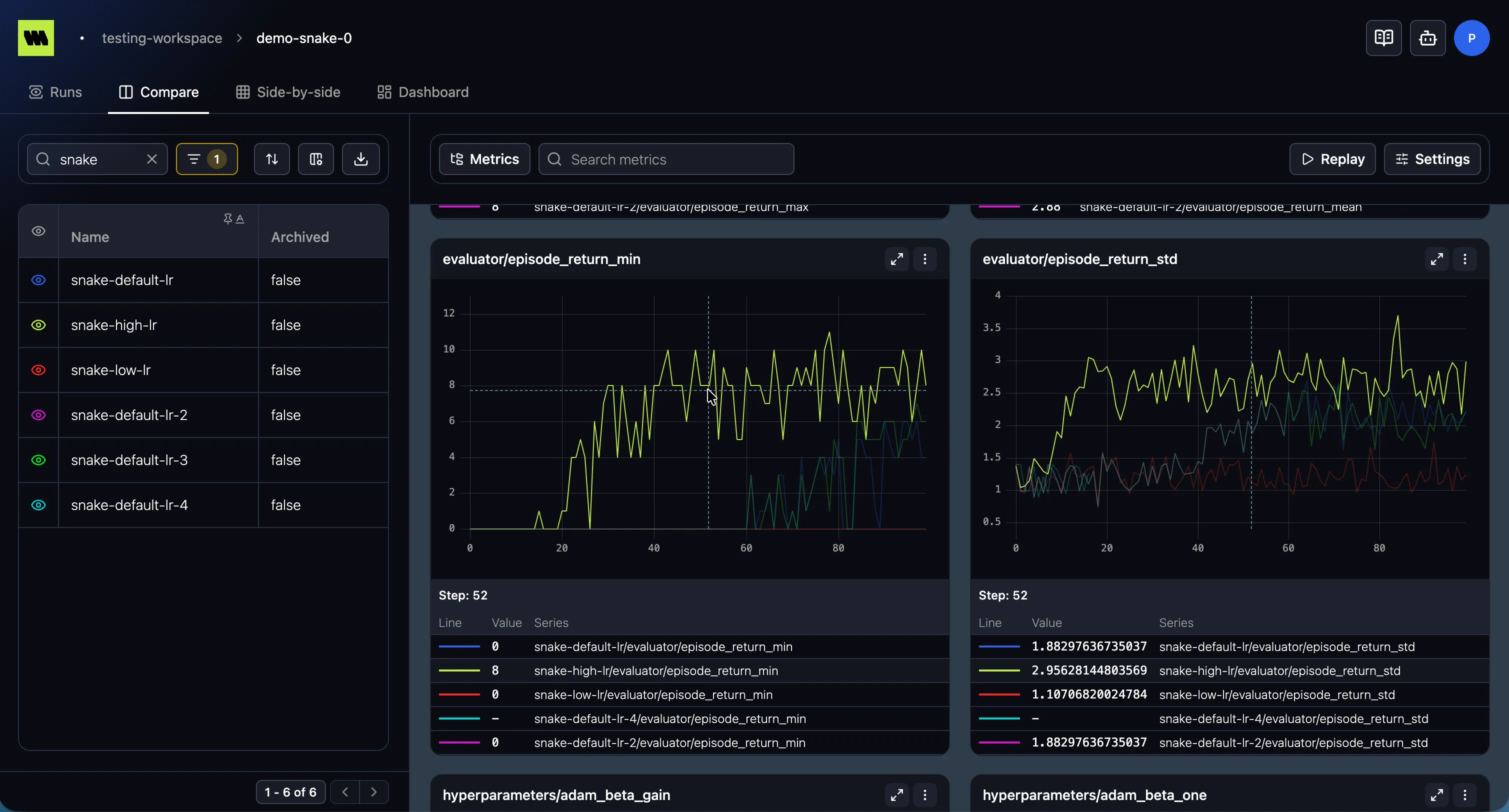This screenshot has height=812, width=1509.
Task: Open the testing-workspace breadcrumb link
Action: [x=162, y=38]
